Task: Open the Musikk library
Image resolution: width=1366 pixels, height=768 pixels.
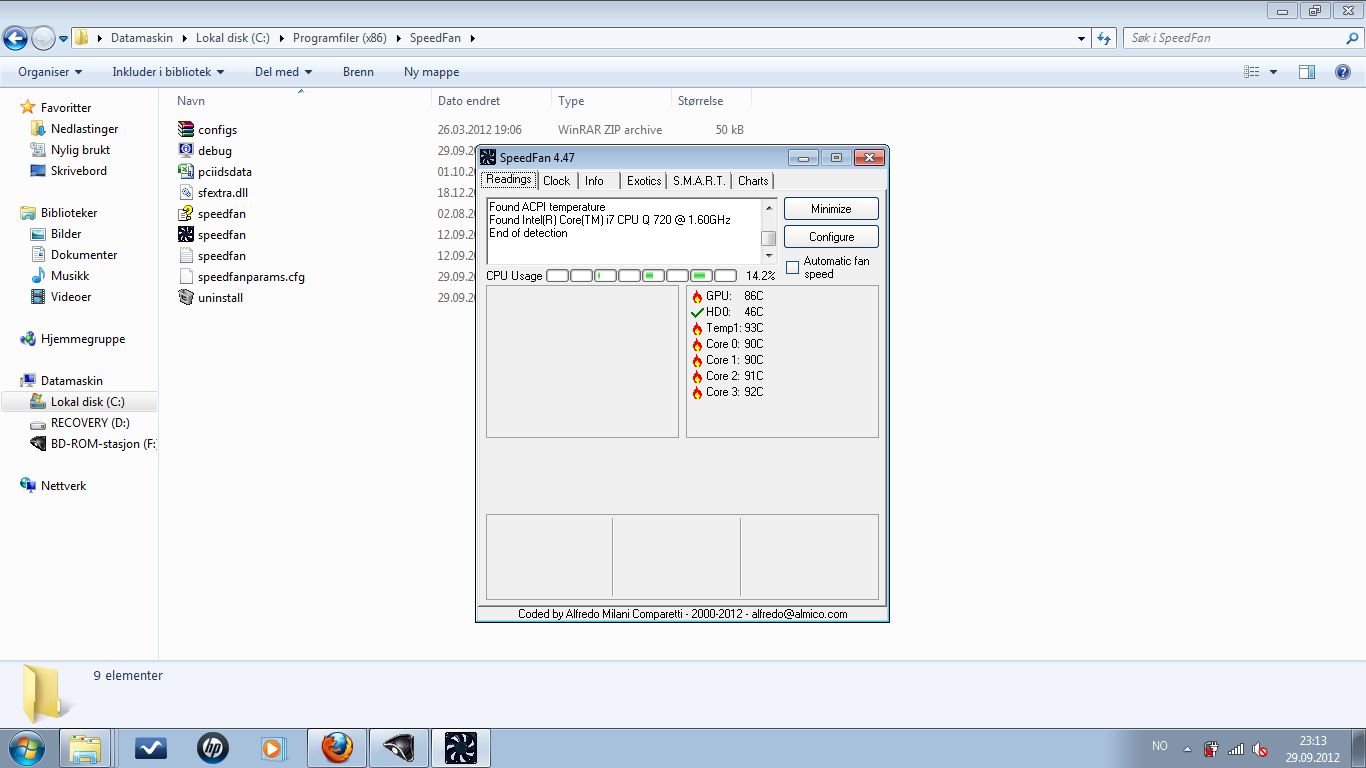Action: pyautogui.click(x=70, y=276)
